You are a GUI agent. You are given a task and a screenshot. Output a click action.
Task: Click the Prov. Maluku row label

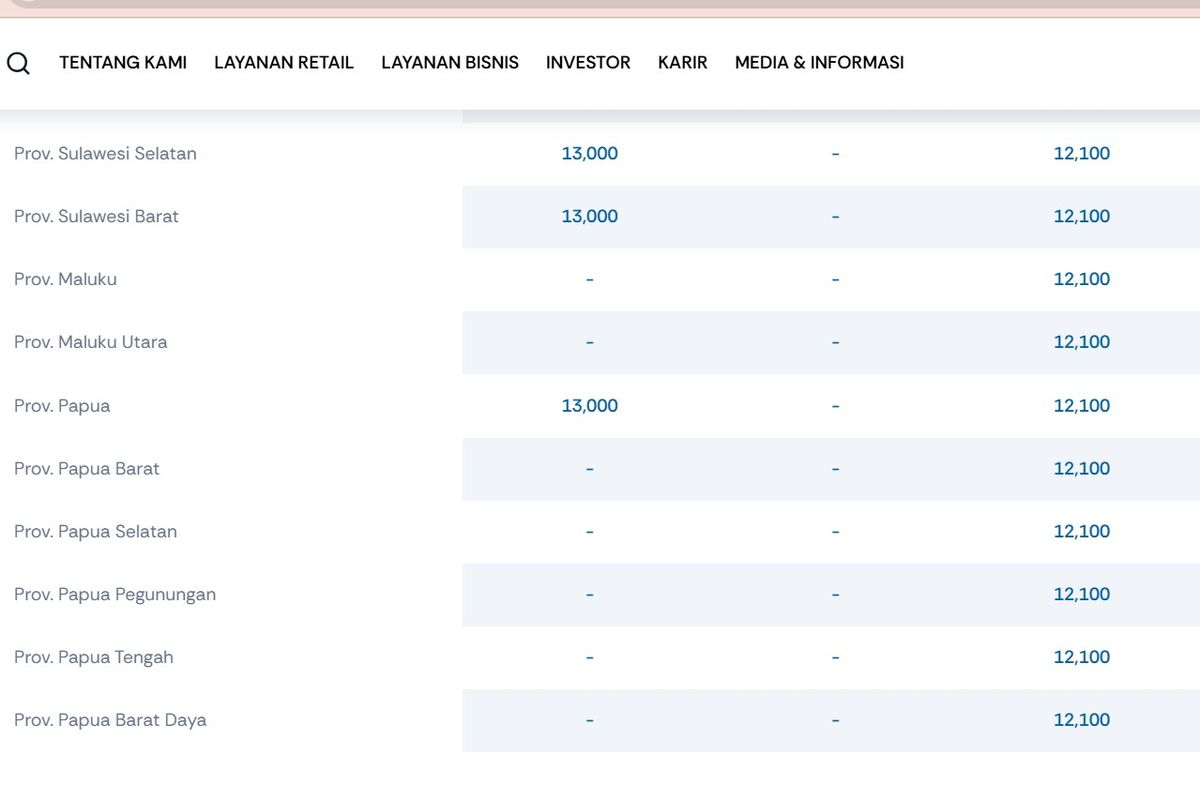point(65,279)
